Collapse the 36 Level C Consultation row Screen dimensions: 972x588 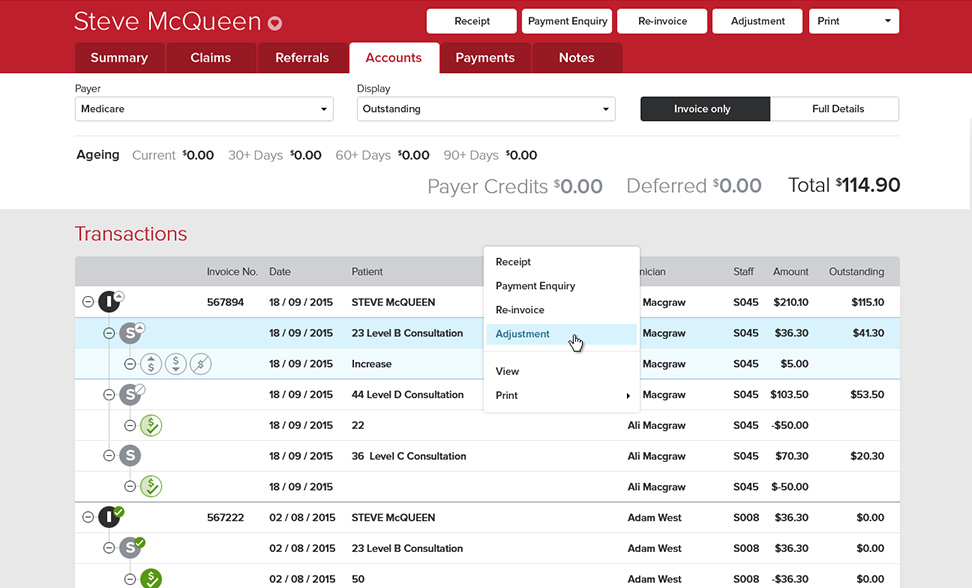pyautogui.click(x=109, y=456)
